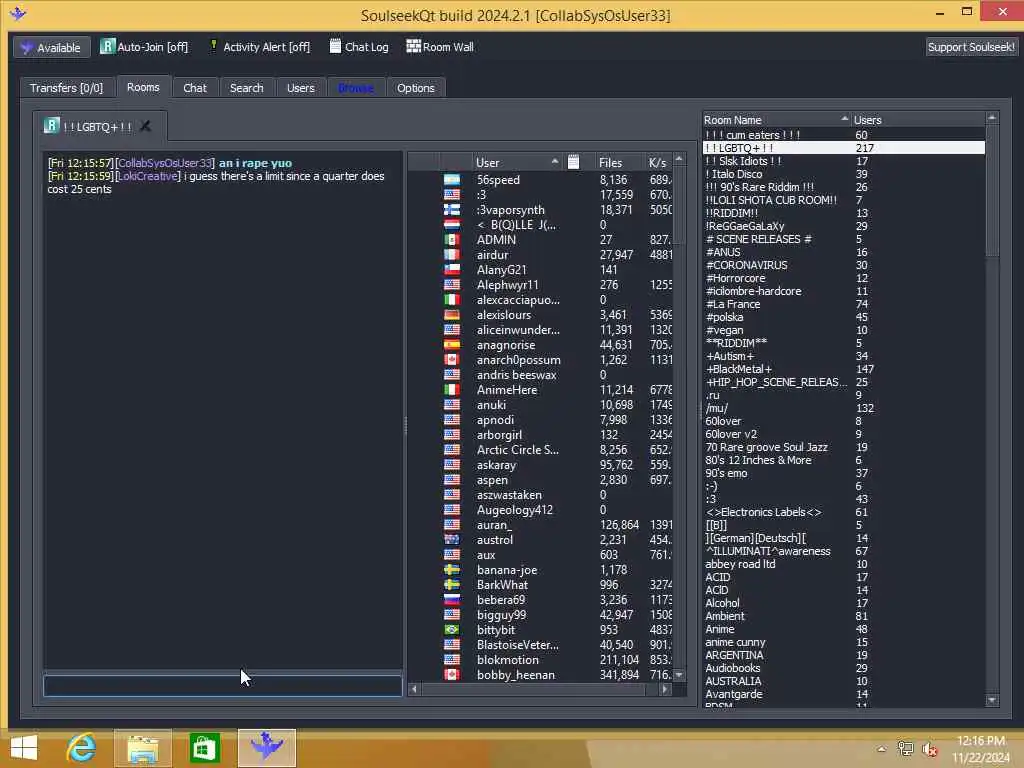1024x768 pixels.
Task: Click SoulseekQt taskbar icon
Action: click(266, 748)
